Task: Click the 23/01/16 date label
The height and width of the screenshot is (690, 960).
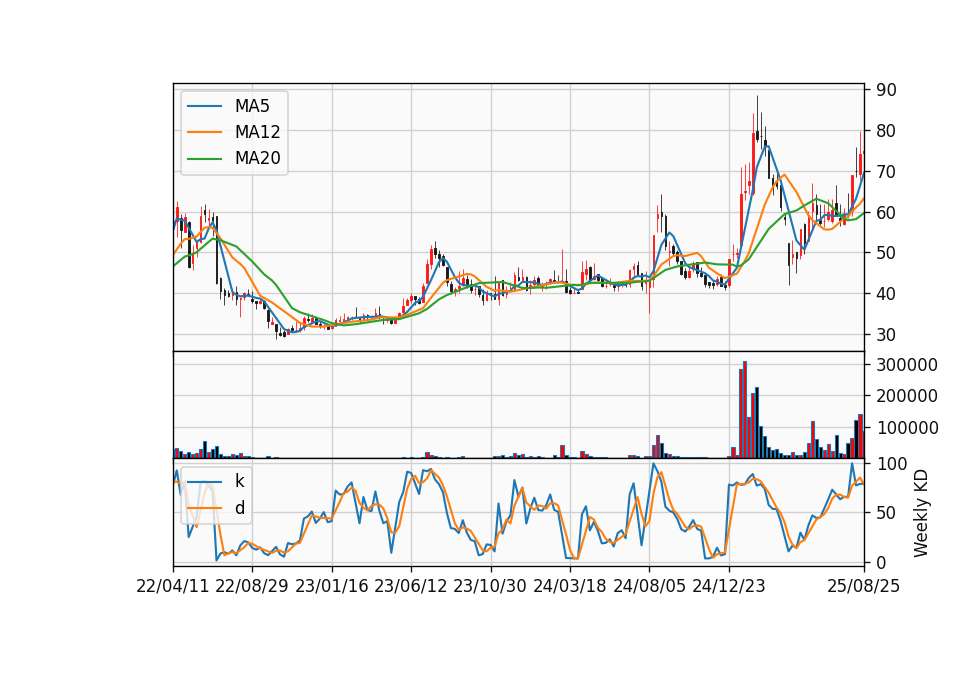Action: tap(332, 586)
